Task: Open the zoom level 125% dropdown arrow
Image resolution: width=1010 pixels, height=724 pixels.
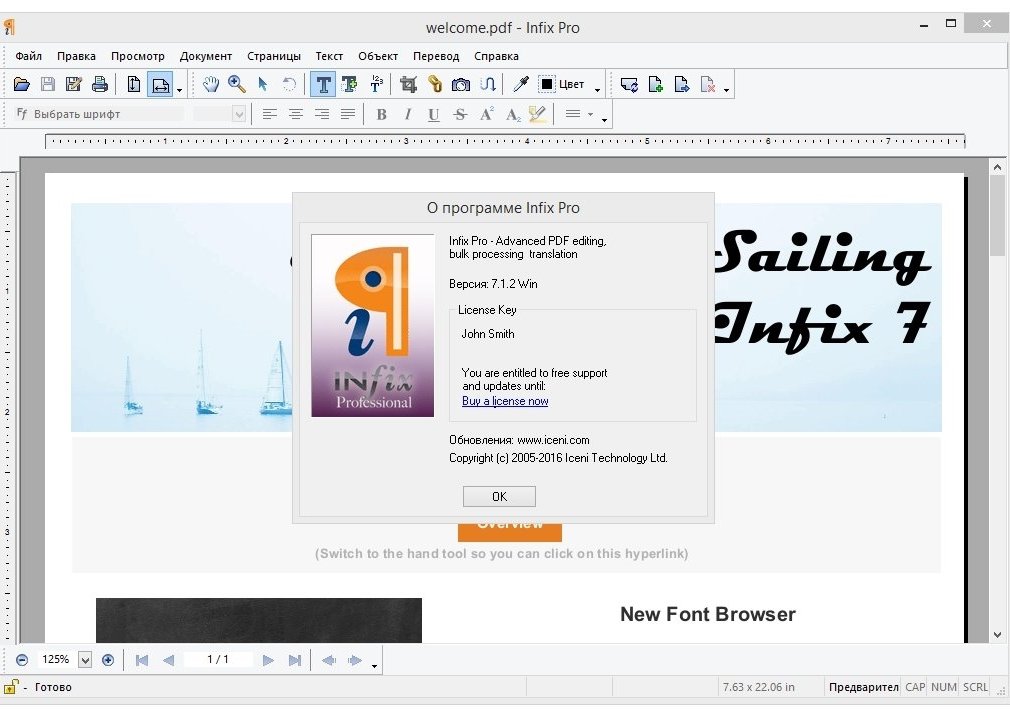Action: (85, 660)
